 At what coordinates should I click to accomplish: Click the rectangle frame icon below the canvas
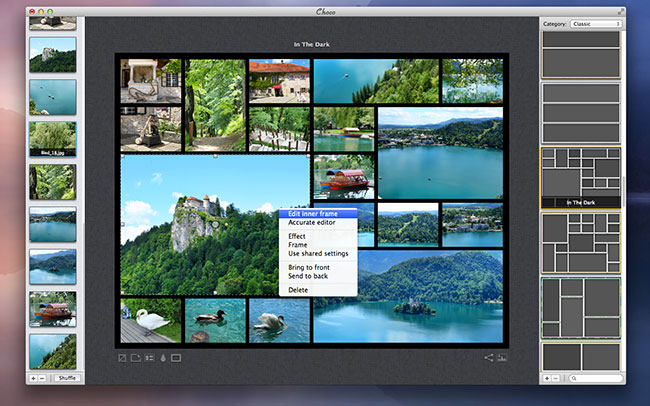(176, 357)
